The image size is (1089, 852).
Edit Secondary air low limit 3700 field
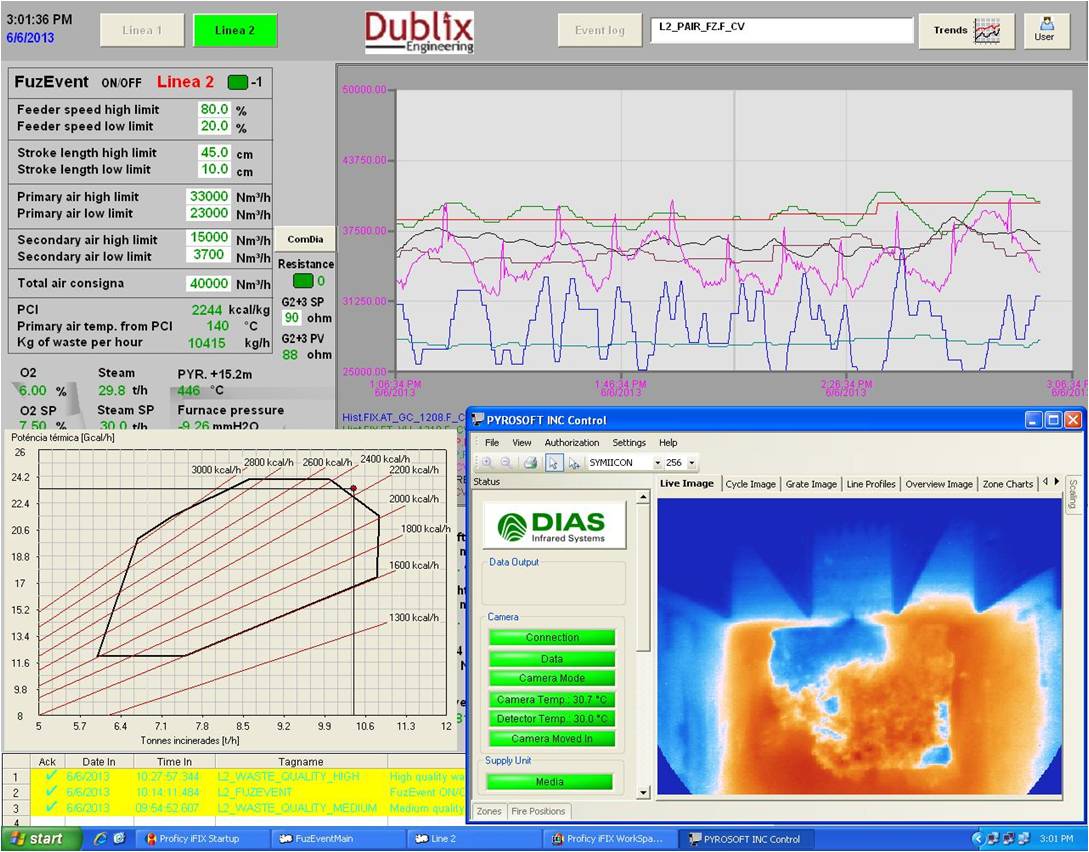[208, 254]
